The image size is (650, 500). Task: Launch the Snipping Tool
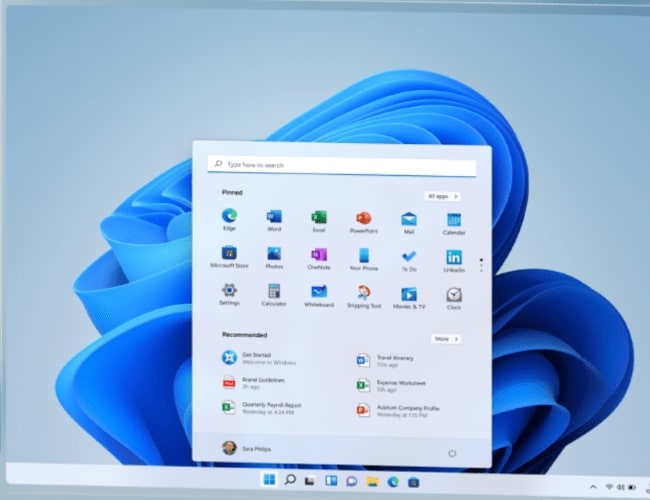[x=364, y=297]
